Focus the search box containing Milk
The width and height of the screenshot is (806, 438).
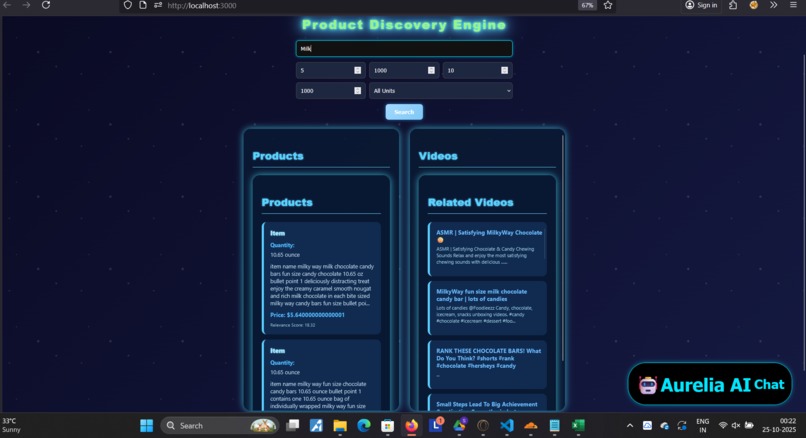click(x=404, y=48)
